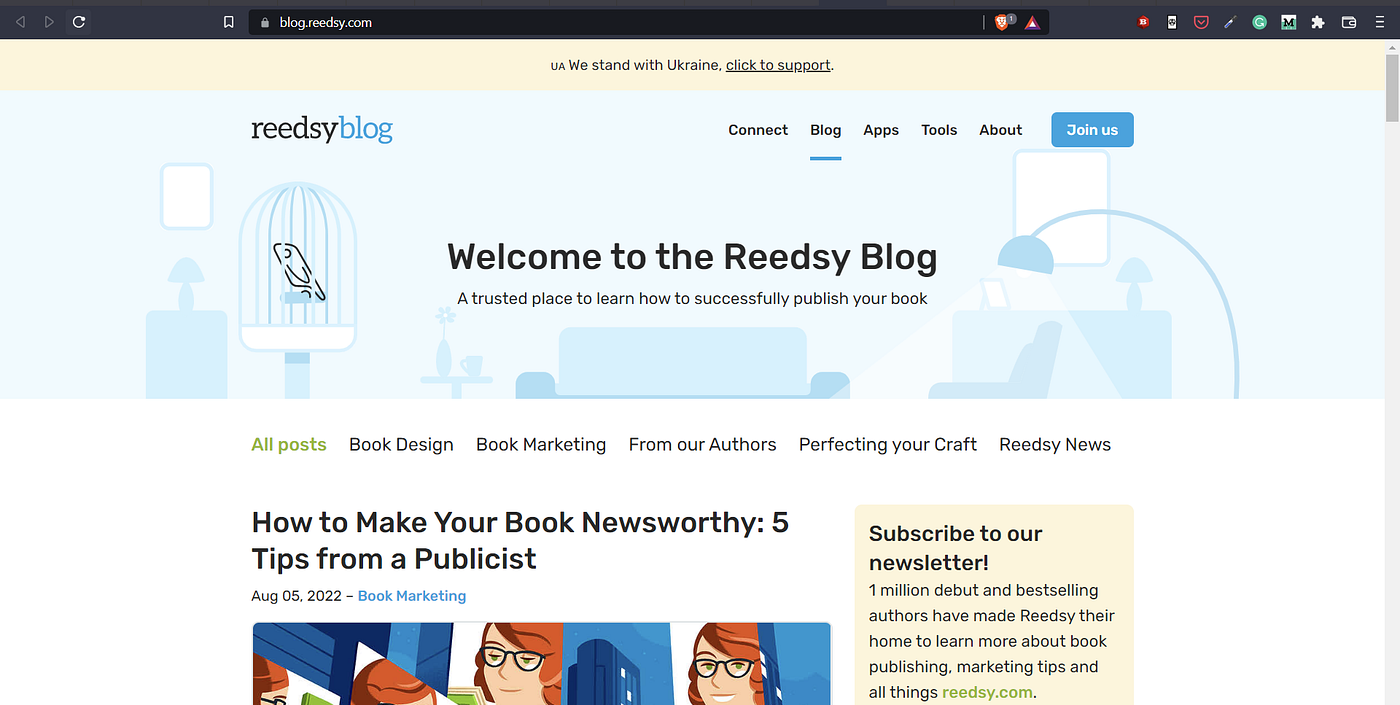Switch to the Blog tab in navigation
1400x705 pixels.
pos(825,129)
